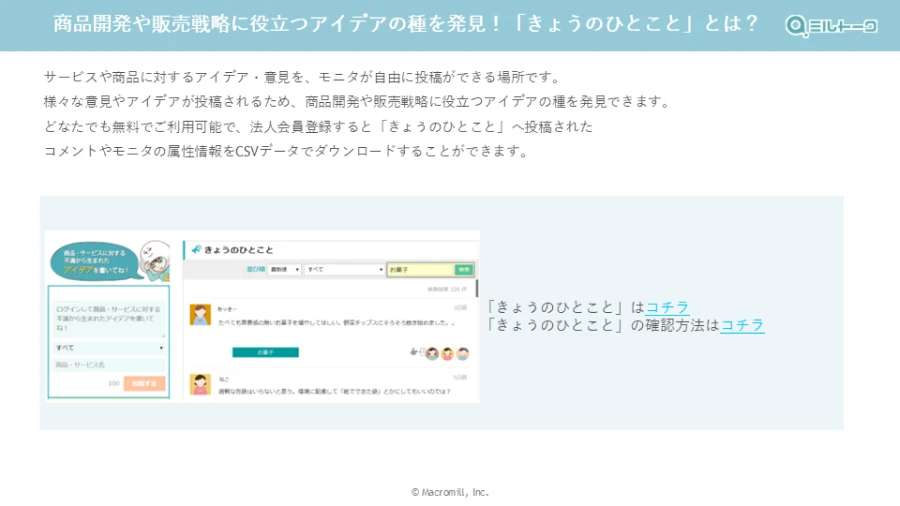Click the search field containing お菓子
Image resolution: width=900 pixels, height=506 pixels.
[x=420, y=270]
